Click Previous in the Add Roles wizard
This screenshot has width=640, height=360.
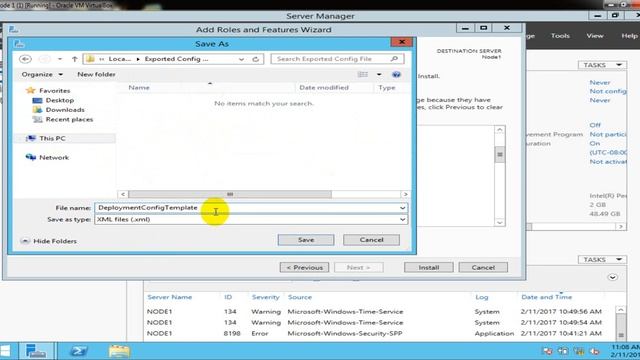click(x=304, y=268)
